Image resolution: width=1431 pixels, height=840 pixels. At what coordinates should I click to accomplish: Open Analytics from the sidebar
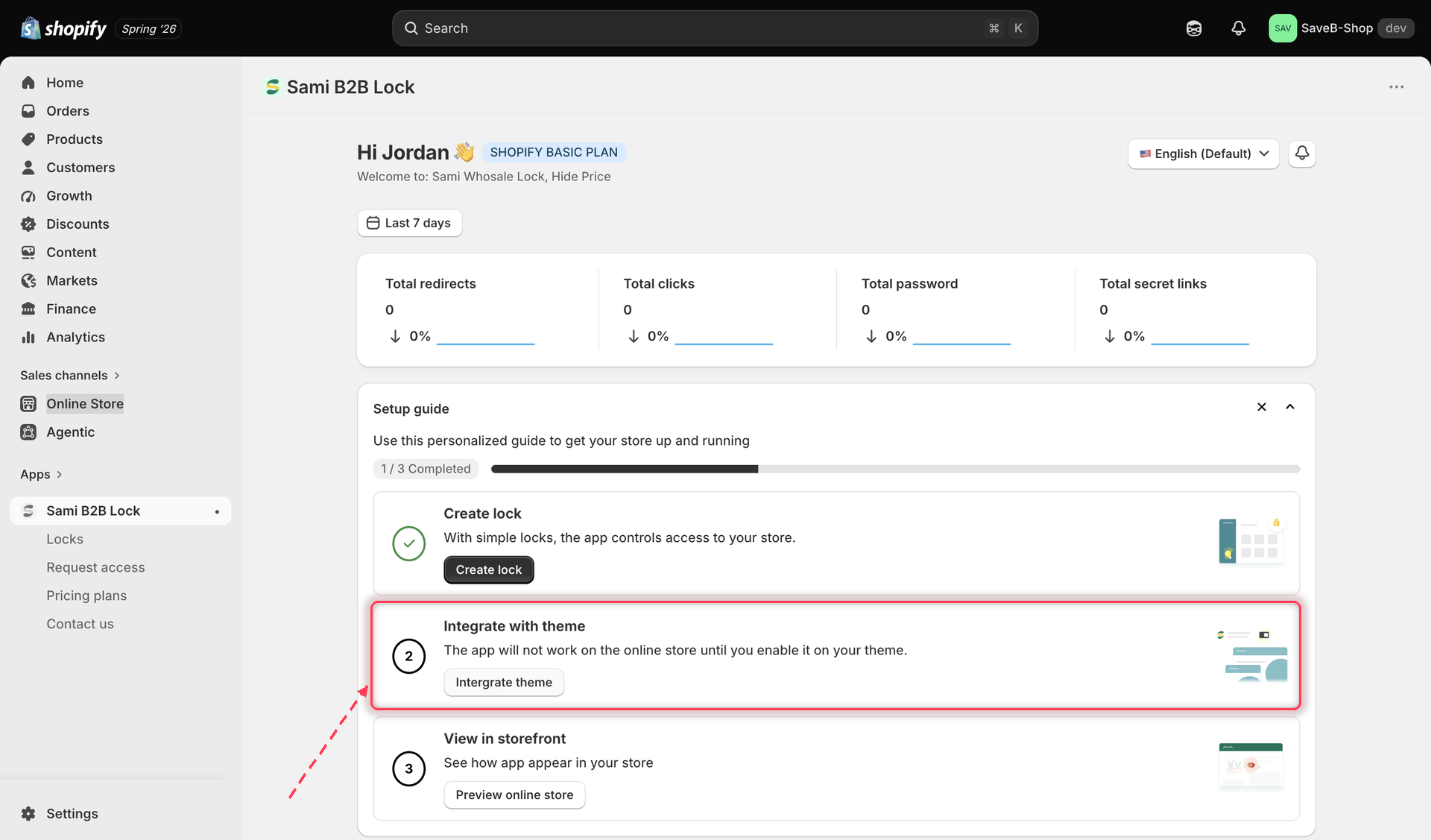click(x=75, y=338)
